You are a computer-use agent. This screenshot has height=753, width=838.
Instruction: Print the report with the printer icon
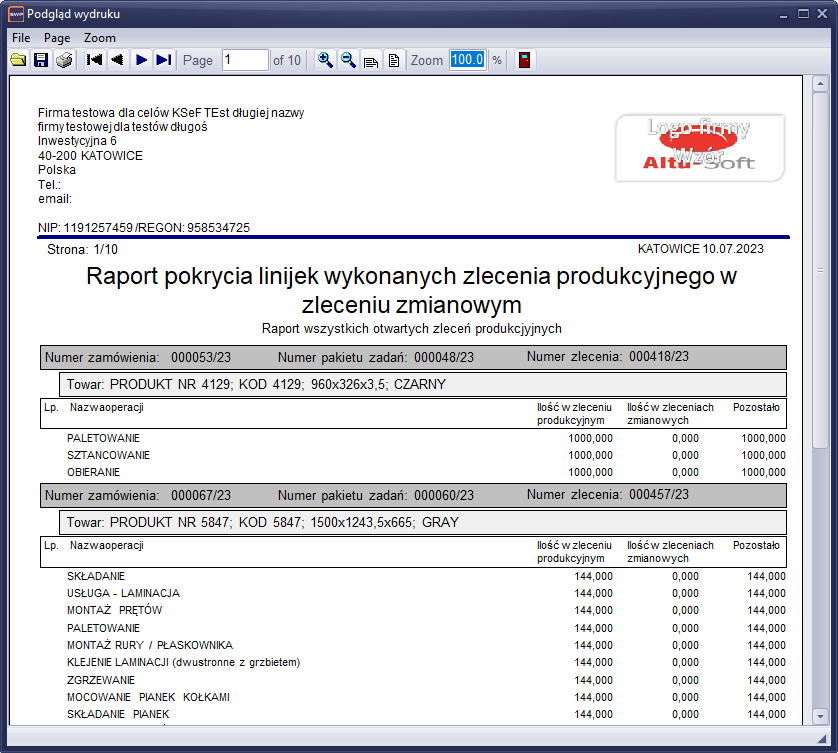tap(64, 60)
